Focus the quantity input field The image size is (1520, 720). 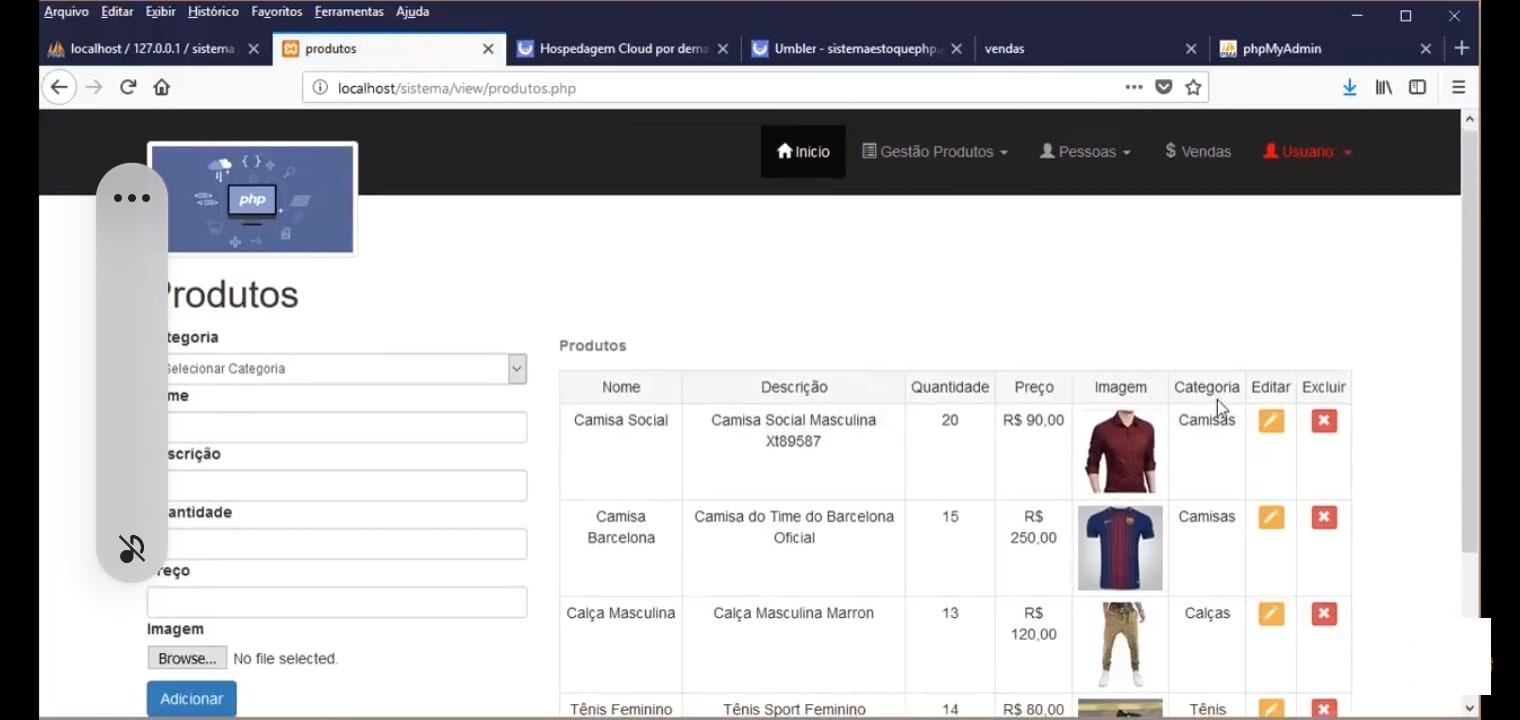337,544
